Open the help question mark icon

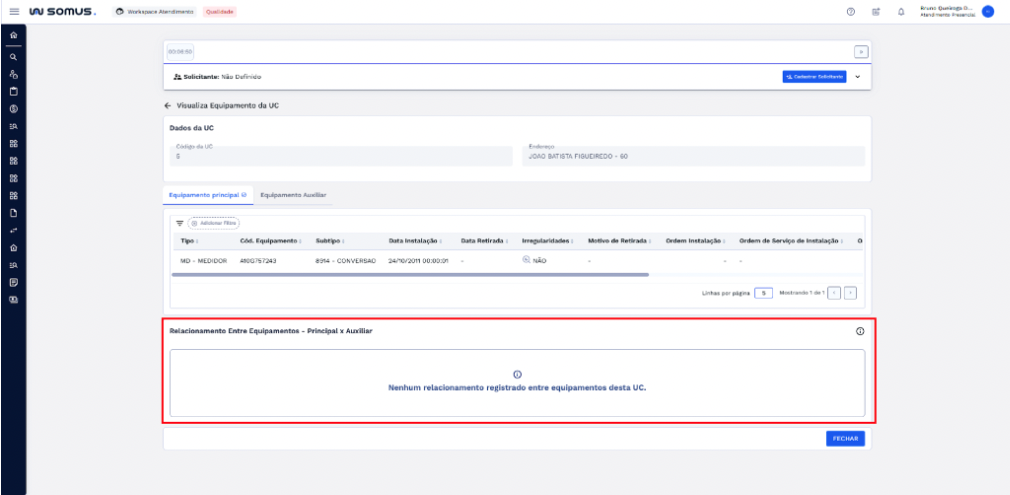tap(850, 12)
